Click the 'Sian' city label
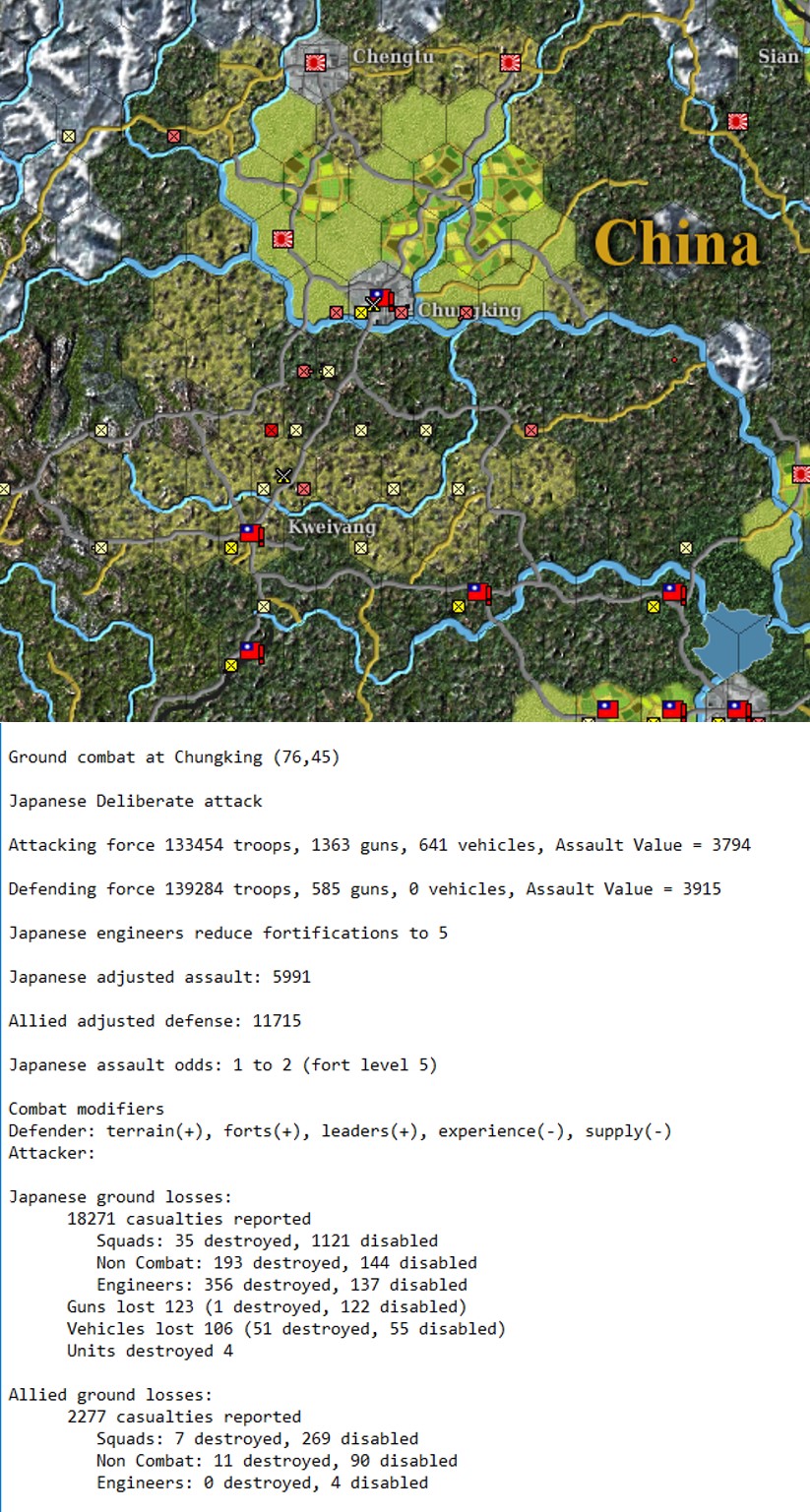810x1512 pixels. (x=779, y=56)
